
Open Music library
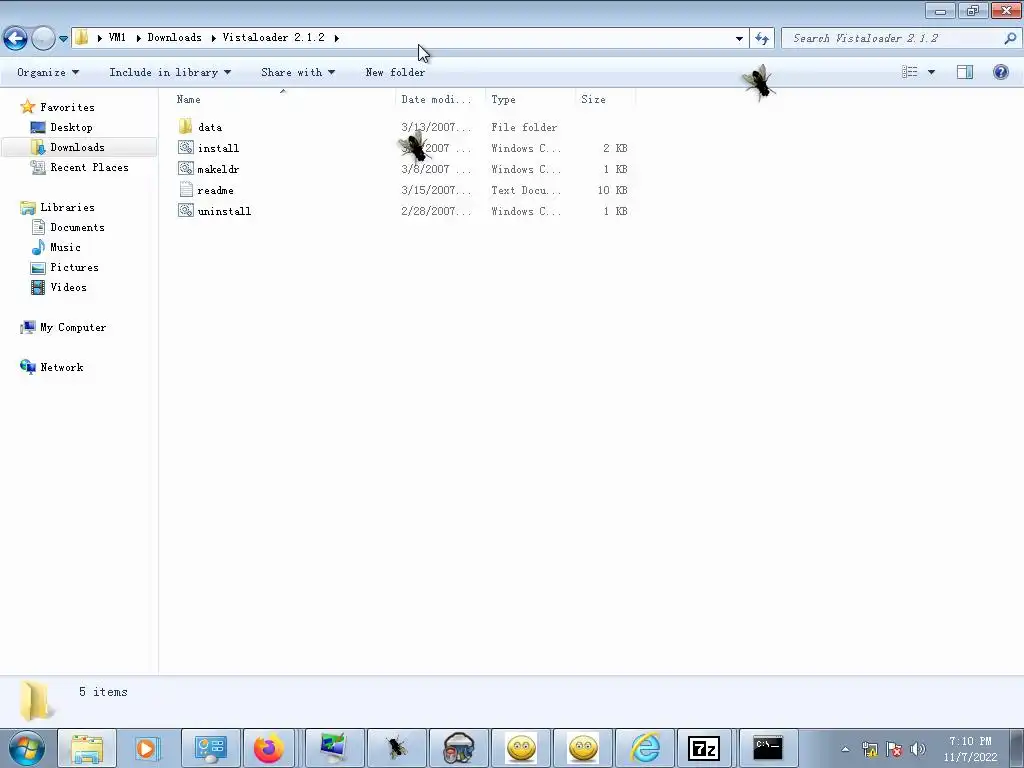(65, 247)
